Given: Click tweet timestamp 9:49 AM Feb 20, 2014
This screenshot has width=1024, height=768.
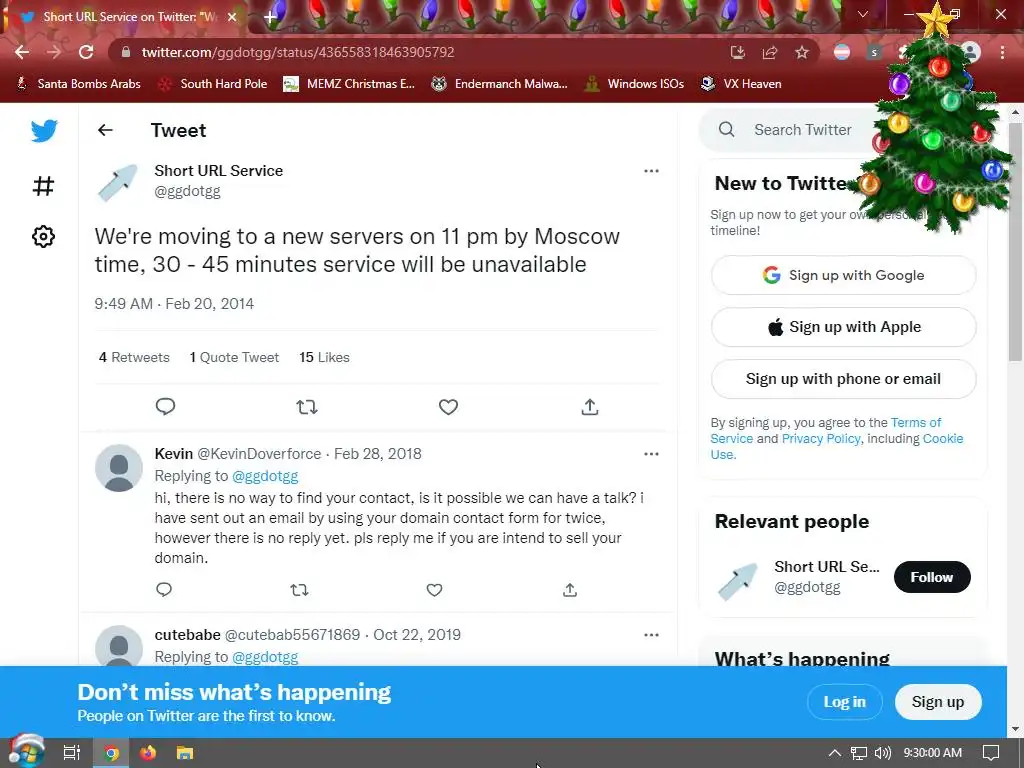Looking at the screenshot, I should tap(174, 304).
